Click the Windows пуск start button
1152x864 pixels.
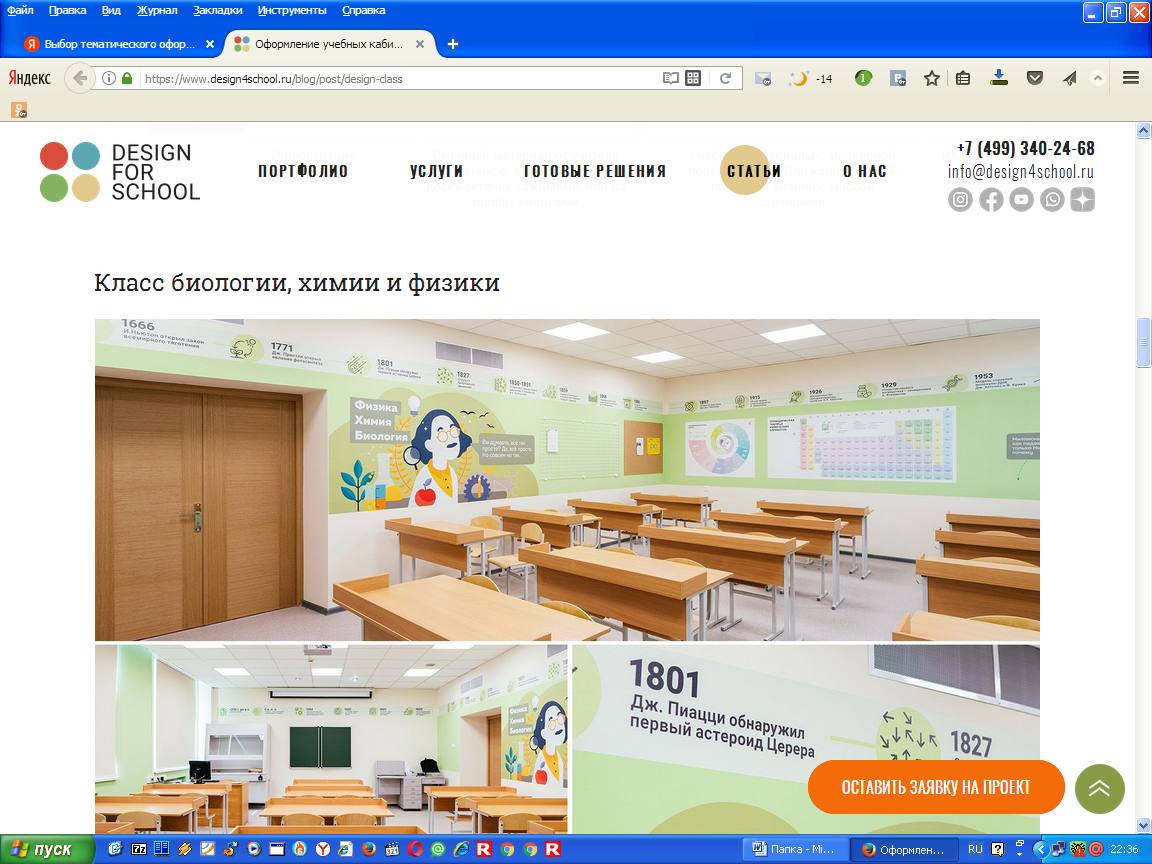[x=47, y=849]
